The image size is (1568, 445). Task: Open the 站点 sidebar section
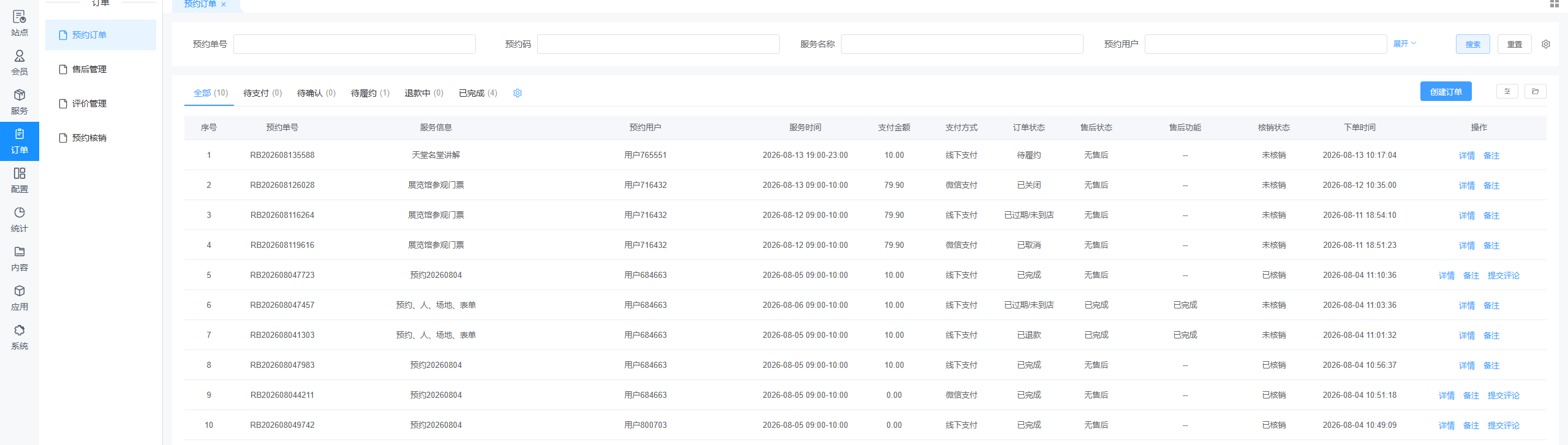(x=20, y=24)
